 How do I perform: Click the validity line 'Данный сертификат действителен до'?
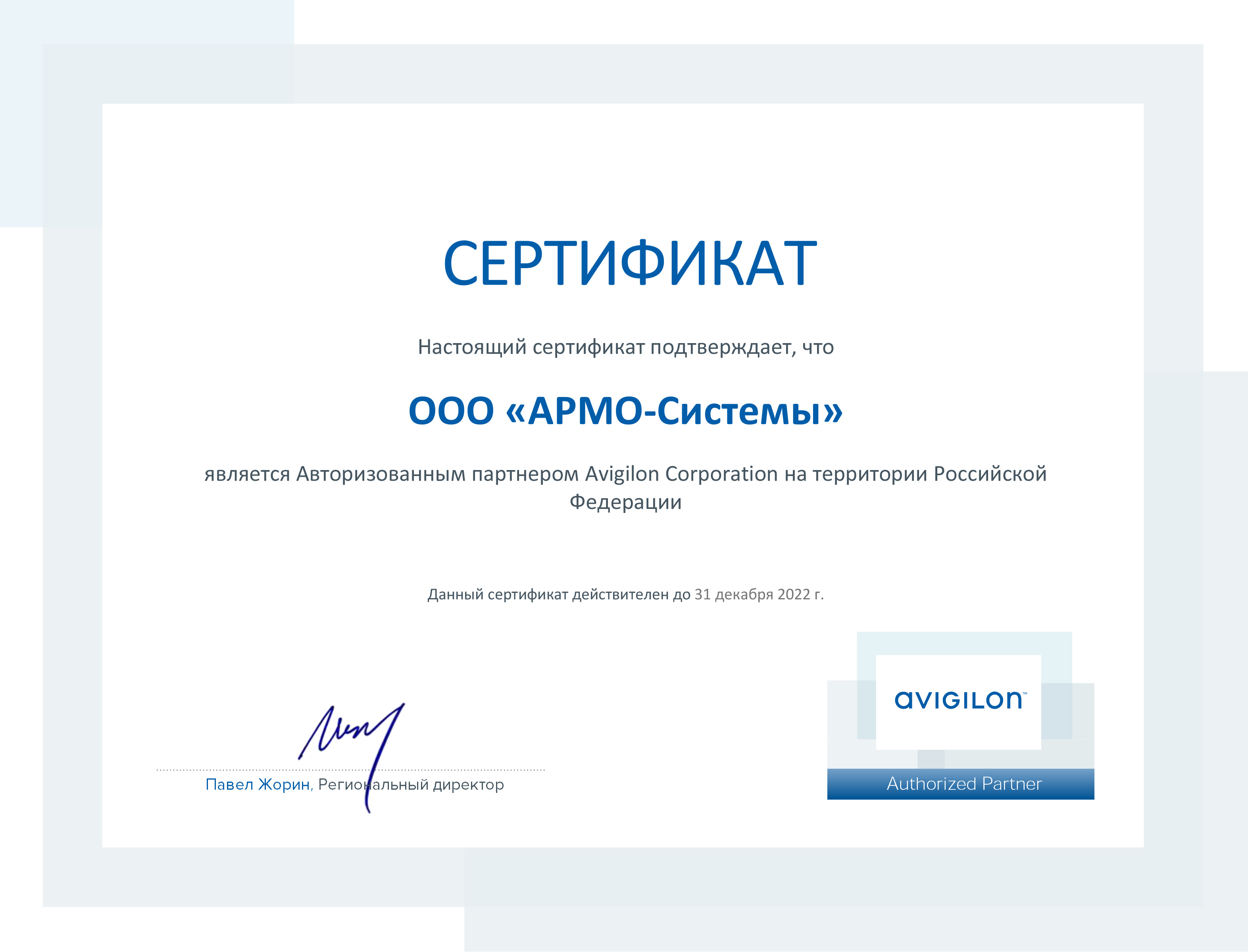coord(559,595)
